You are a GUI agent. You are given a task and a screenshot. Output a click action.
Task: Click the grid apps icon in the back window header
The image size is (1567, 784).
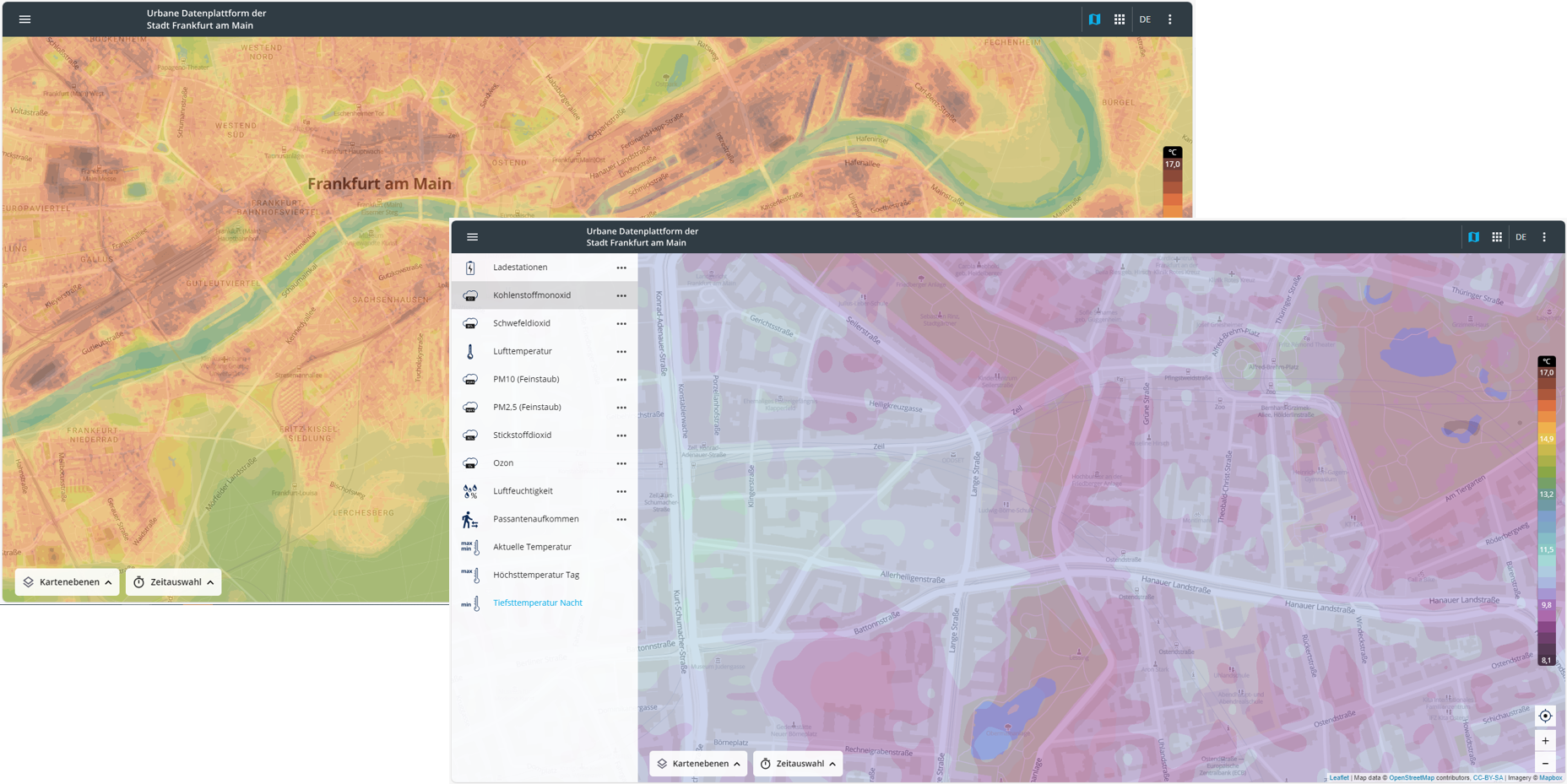coord(1119,19)
